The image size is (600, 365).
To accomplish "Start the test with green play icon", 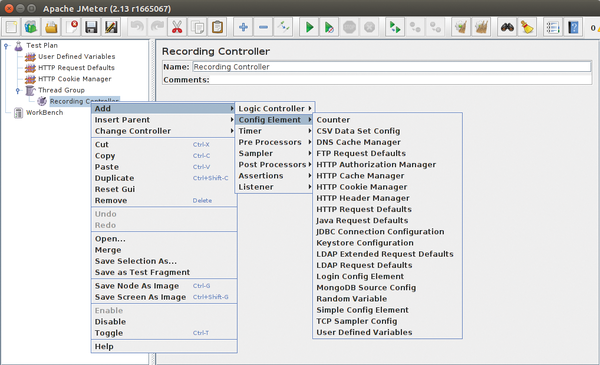I will pyautogui.click(x=309, y=27).
